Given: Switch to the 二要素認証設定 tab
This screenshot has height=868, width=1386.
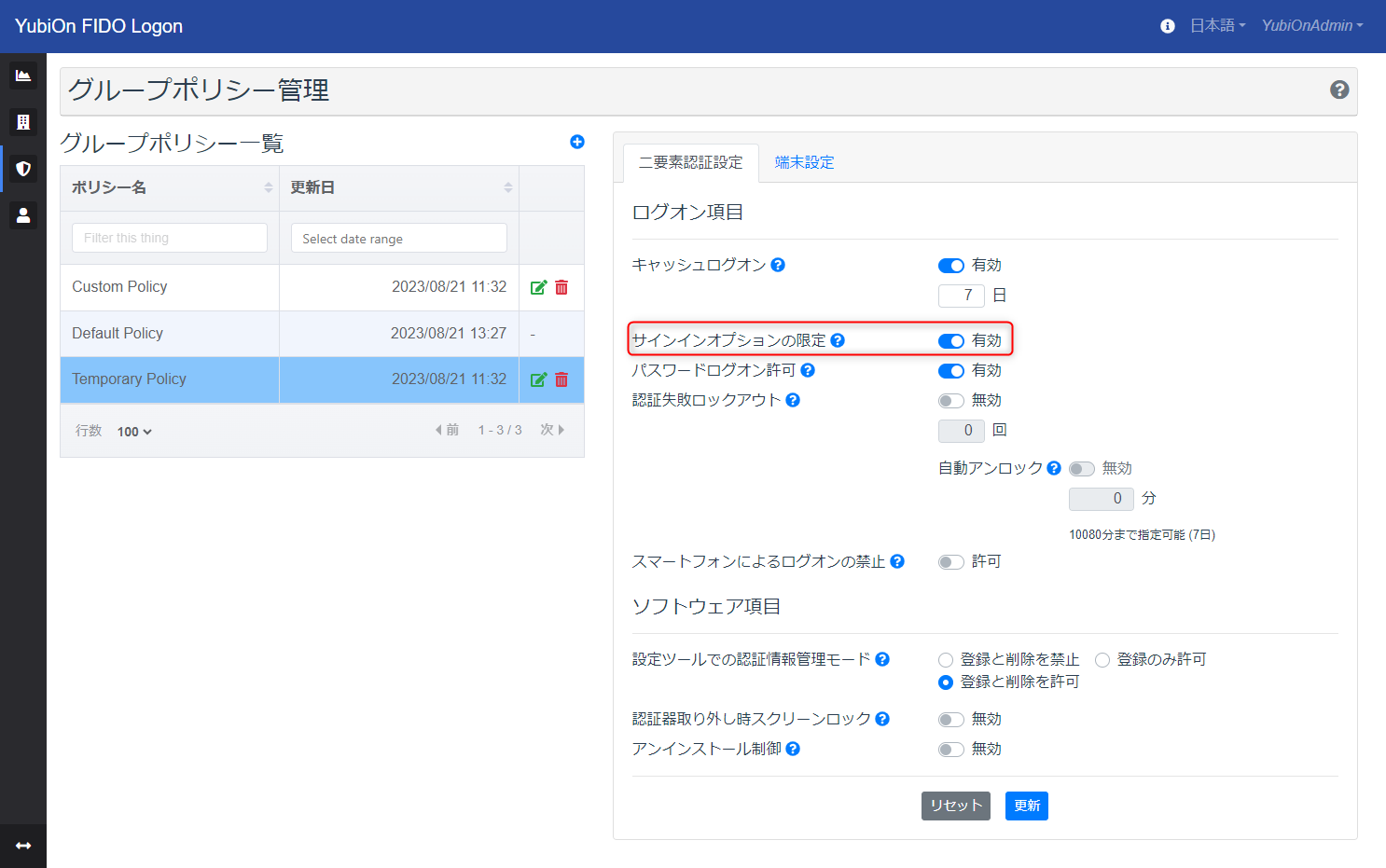Looking at the screenshot, I should point(691,162).
